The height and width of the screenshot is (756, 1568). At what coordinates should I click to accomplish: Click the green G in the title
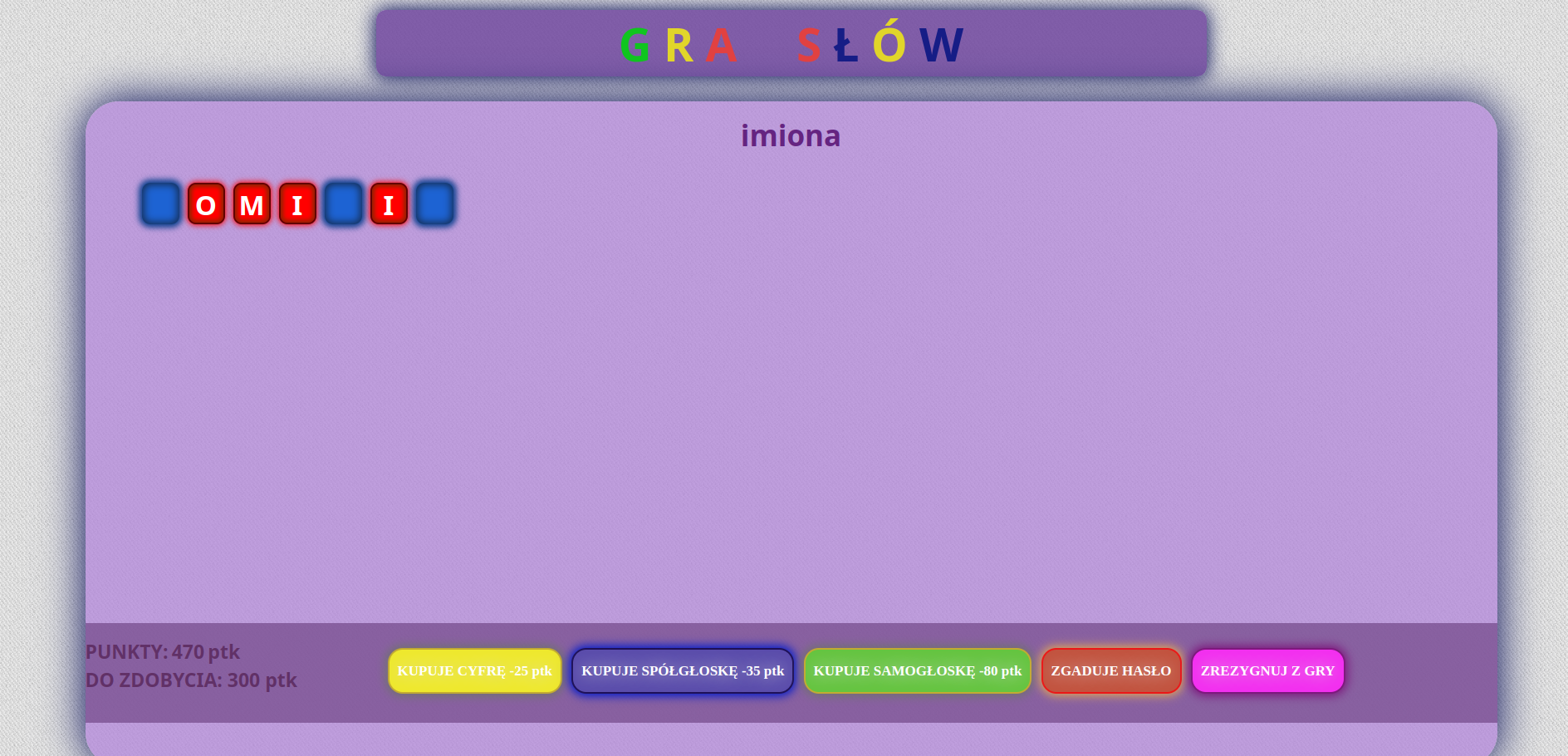point(635,45)
